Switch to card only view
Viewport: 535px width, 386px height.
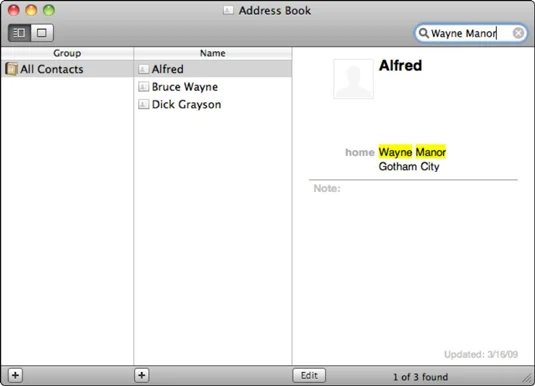[42, 33]
